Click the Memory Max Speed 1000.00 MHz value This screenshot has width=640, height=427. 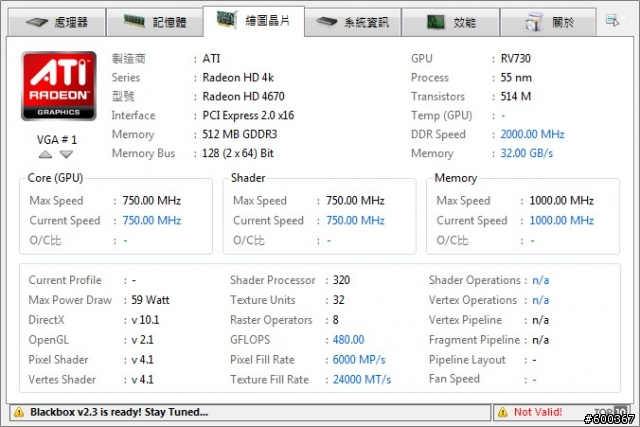click(x=561, y=200)
